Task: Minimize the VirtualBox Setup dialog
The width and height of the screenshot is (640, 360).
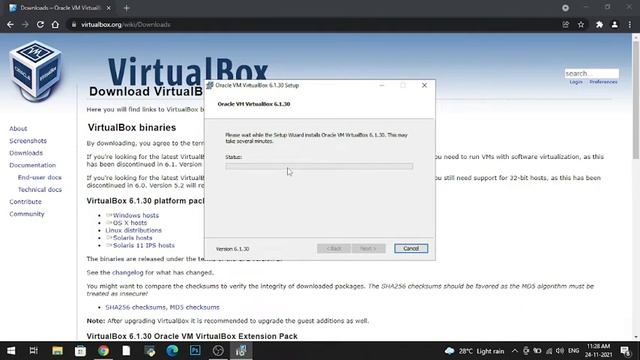Action: (x=382, y=85)
